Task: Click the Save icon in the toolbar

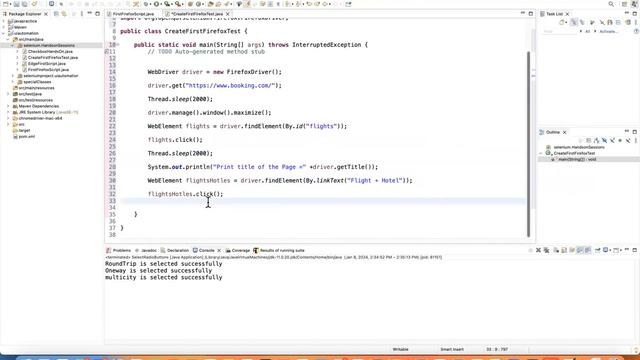Action: [x=16, y=4]
